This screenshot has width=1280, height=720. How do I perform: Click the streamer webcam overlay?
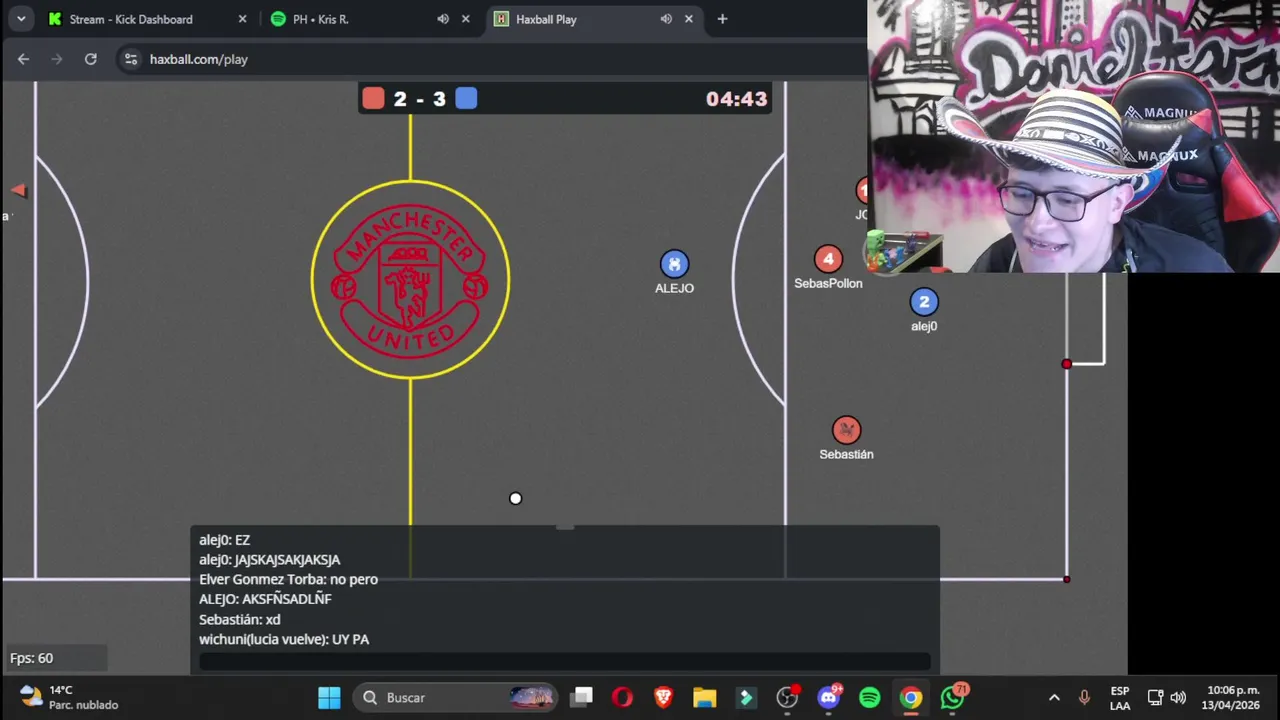tap(1073, 136)
